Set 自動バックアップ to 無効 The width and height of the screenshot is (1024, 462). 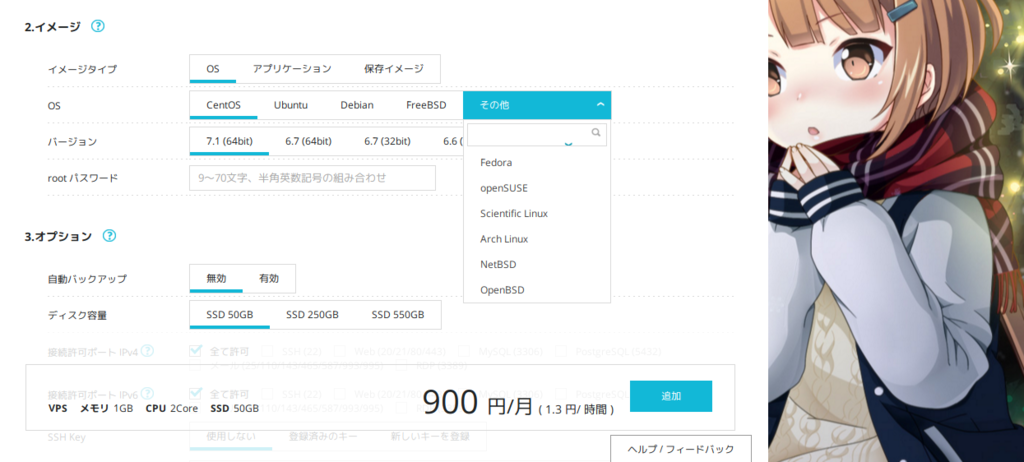click(216, 278)
